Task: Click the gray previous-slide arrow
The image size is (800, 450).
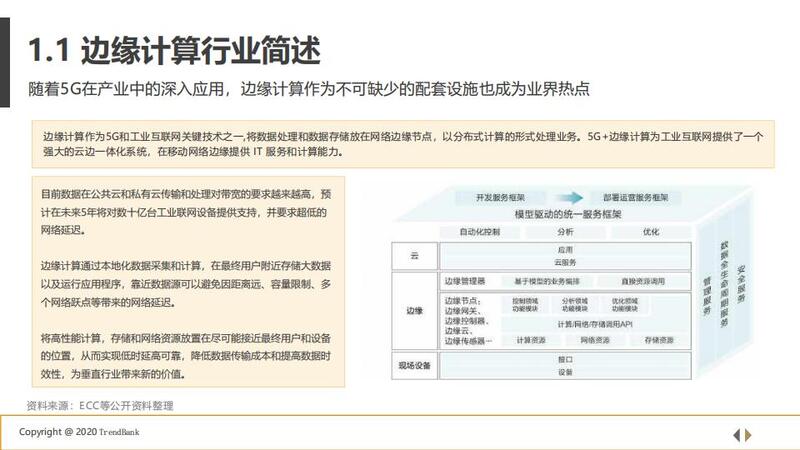Action: click(x=737, y=433)
